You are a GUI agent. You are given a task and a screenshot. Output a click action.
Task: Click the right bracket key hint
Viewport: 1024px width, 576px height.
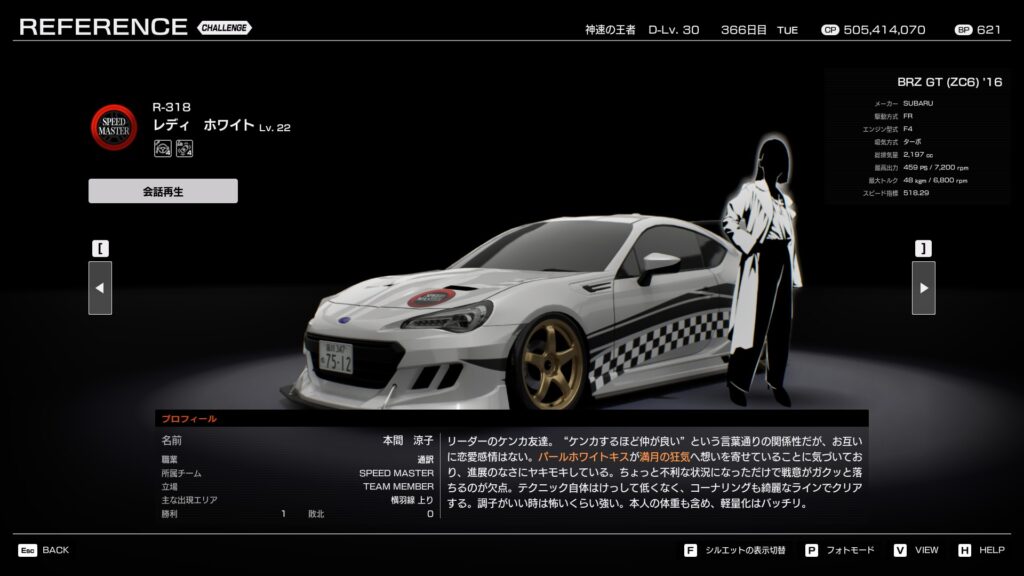(923, 248)
